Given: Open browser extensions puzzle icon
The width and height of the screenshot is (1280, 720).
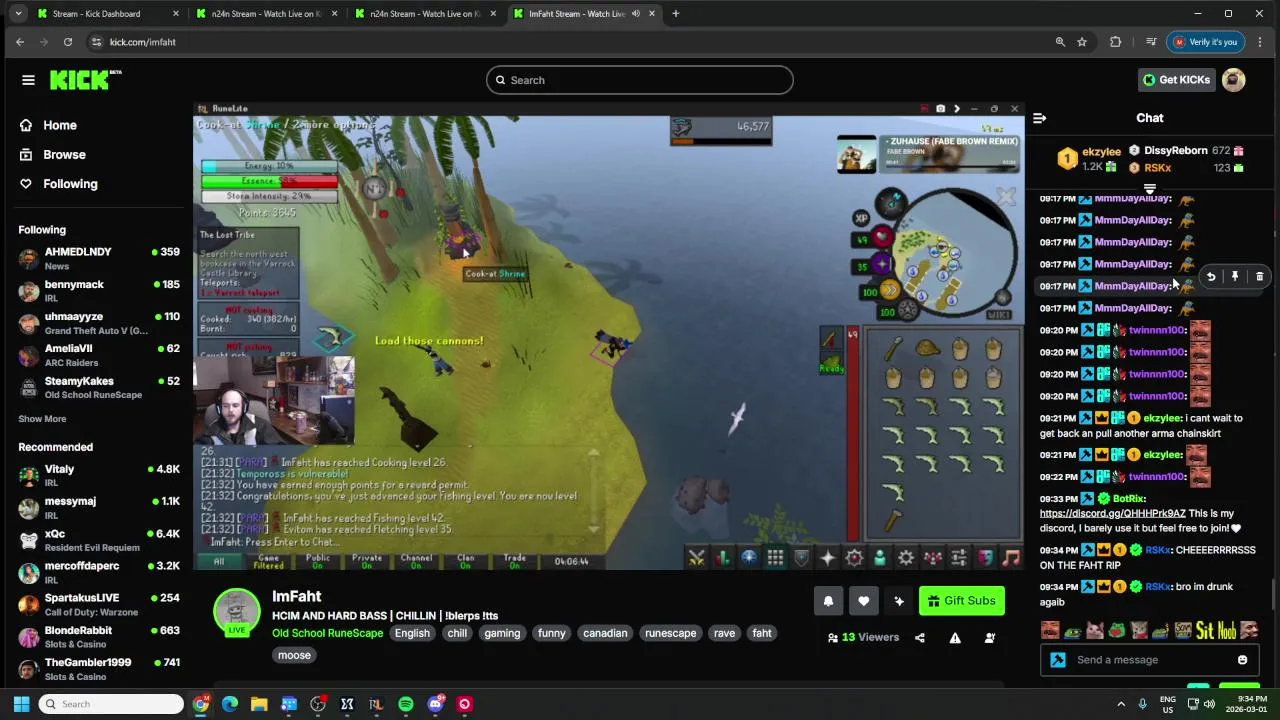Looking at the screenshot, I should pos(1116,42).
